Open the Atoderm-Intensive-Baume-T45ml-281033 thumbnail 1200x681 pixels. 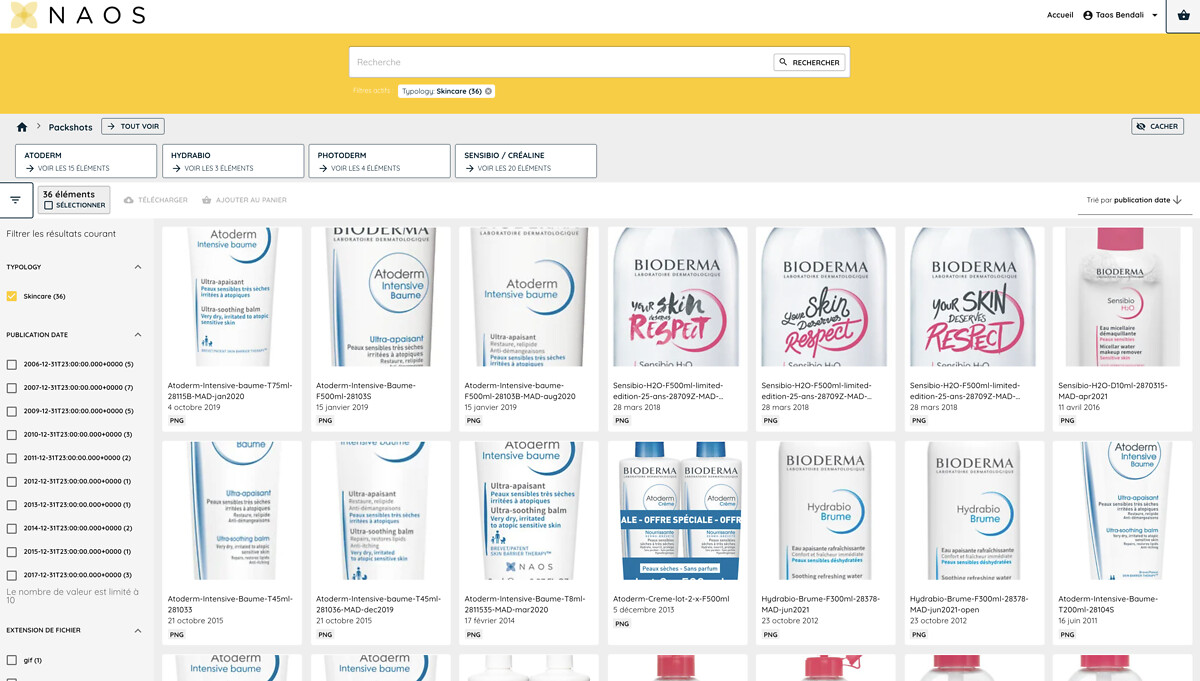point(232,511)
